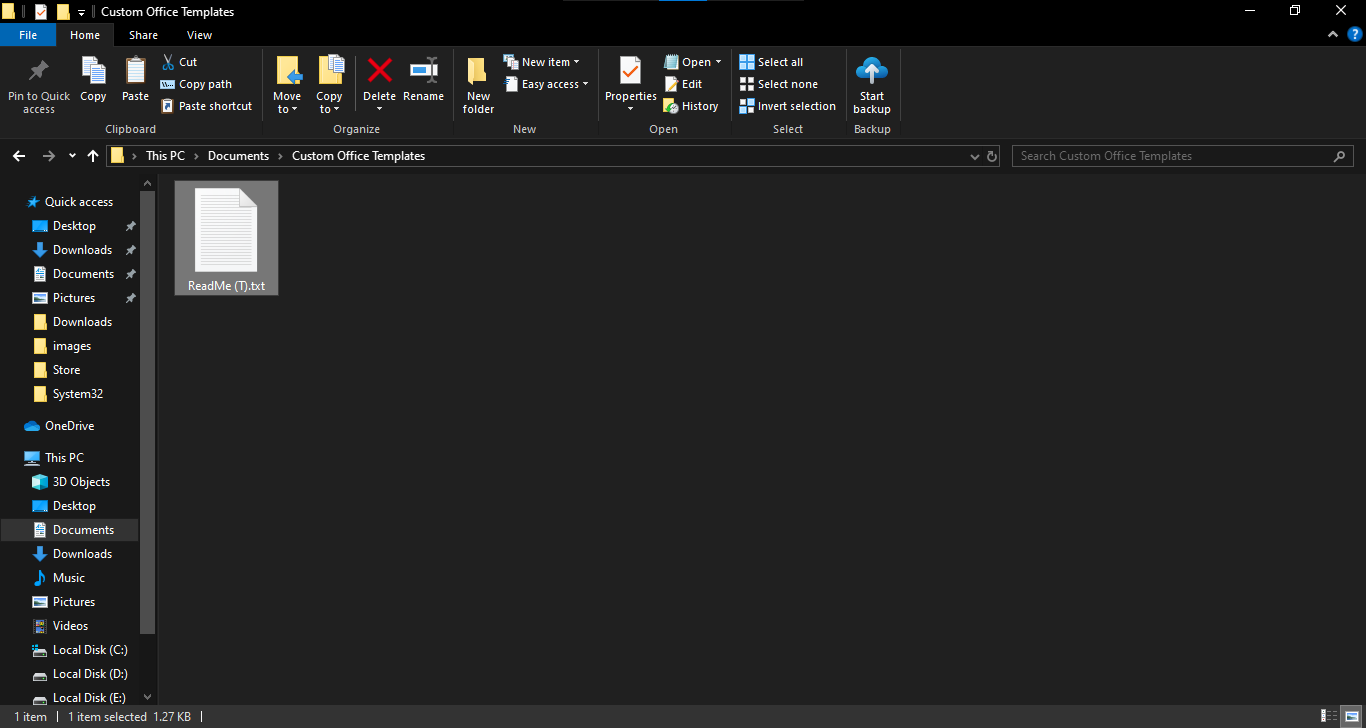The height and width of the screenshot is (728, 1366).
Task: Click the Search Custom Office Templates field
Action: pos(1183,156)
